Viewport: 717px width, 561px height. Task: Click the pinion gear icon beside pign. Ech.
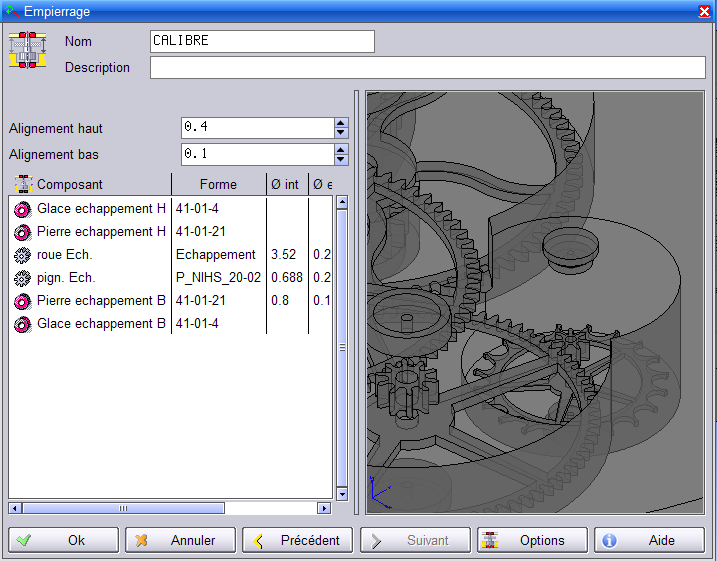(x=22, y=278)
